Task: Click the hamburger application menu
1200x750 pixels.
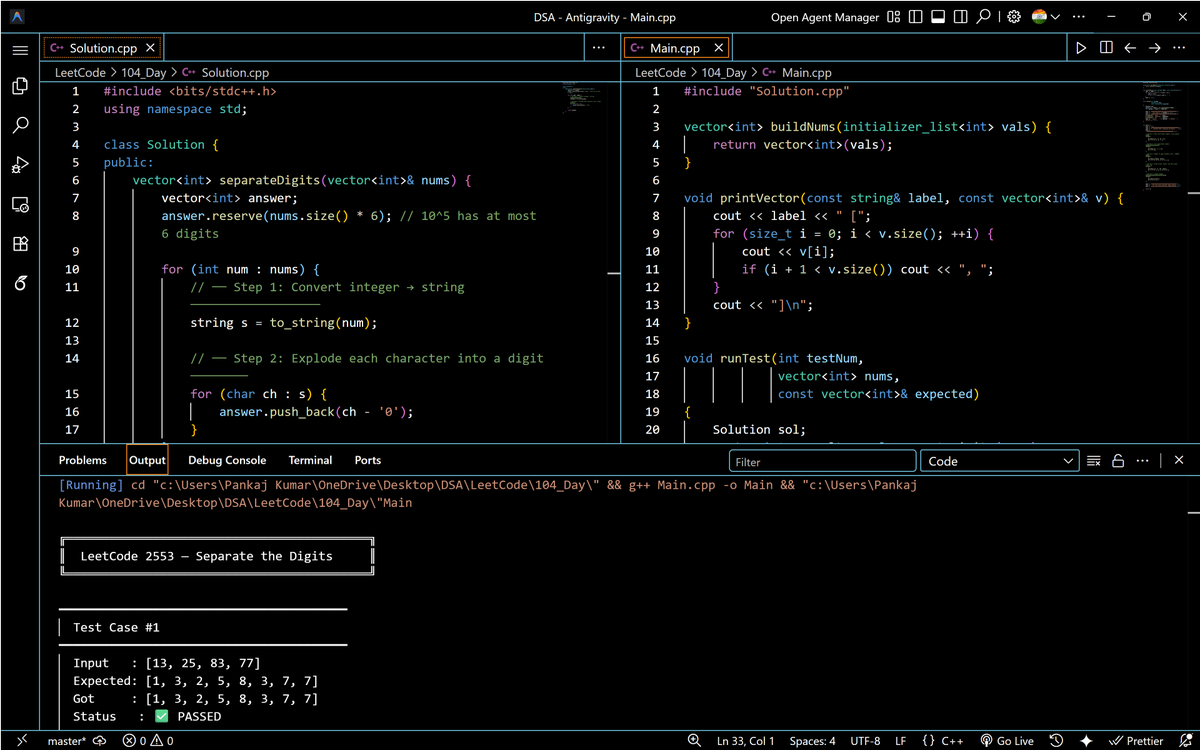Action: (x=20, y=49)
